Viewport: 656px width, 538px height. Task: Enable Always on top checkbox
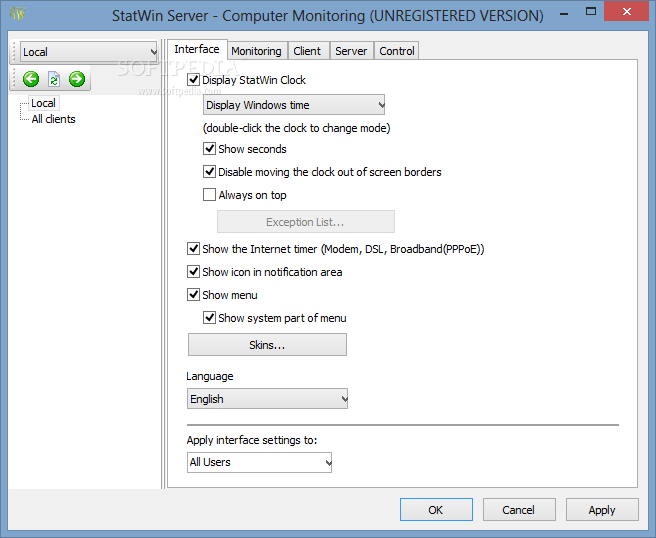pos(209,195)
